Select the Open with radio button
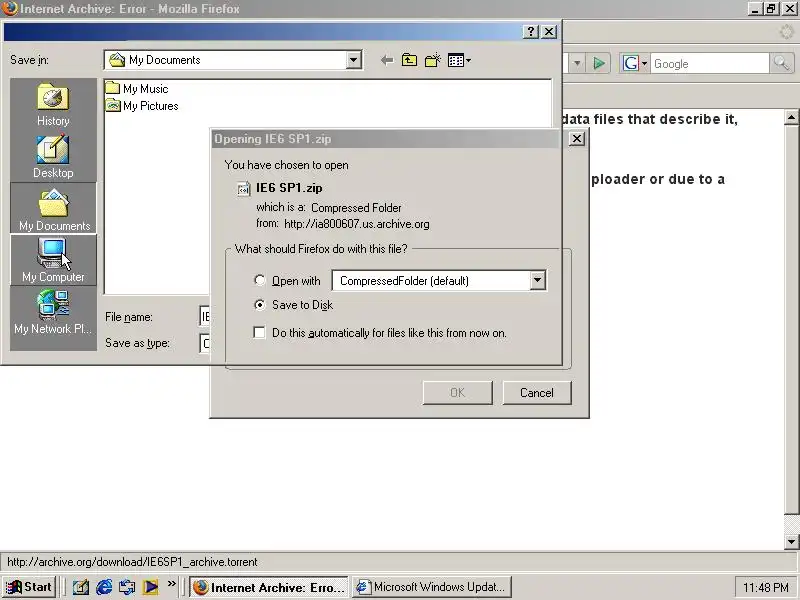Image resolution: width=800 pixels, height=600 pixels. pos(260,280)
